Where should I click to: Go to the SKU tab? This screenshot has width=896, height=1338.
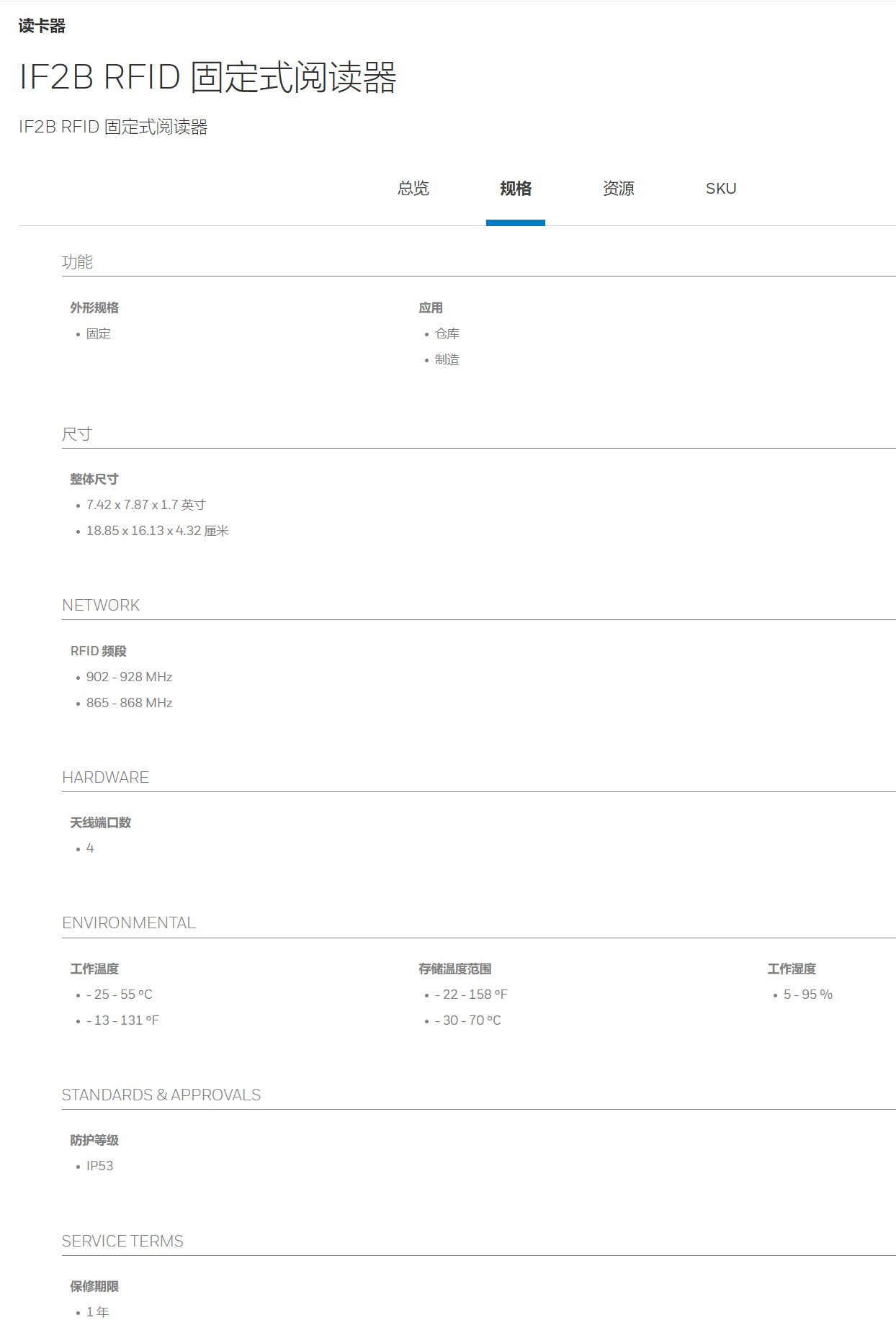pyautogui.click(x=720, y=189)
